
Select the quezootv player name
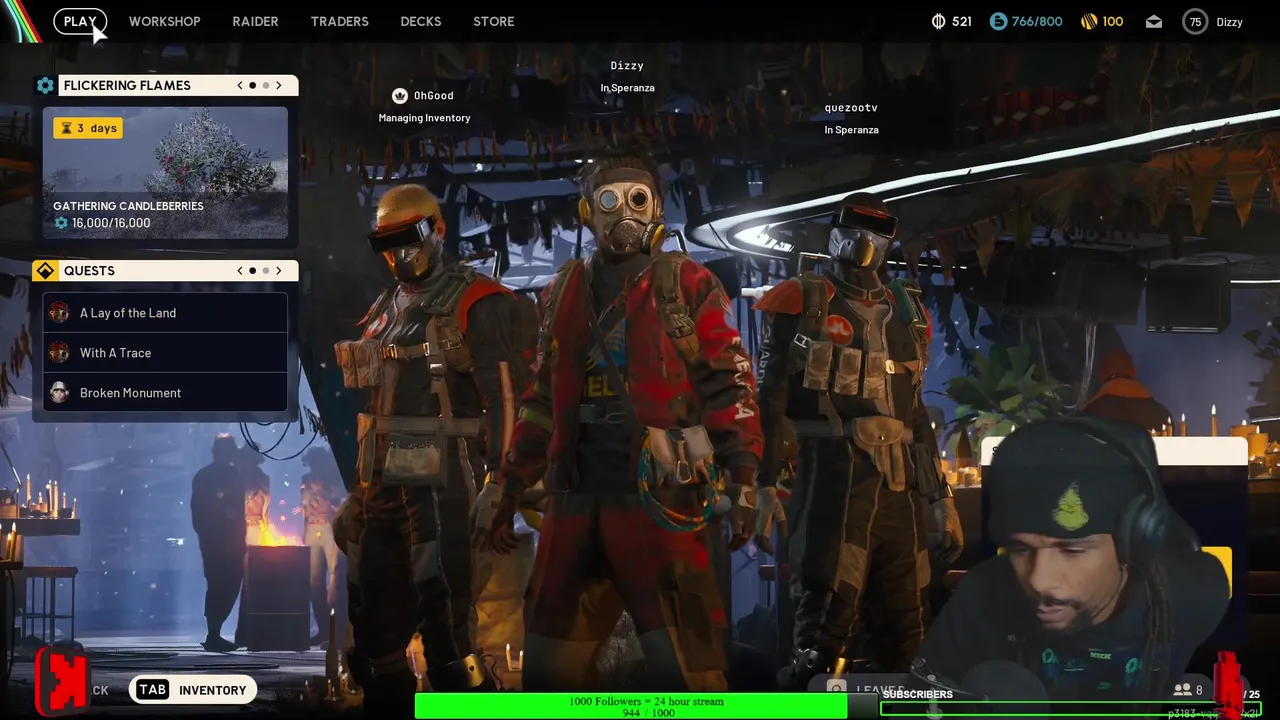coord(851,108)
